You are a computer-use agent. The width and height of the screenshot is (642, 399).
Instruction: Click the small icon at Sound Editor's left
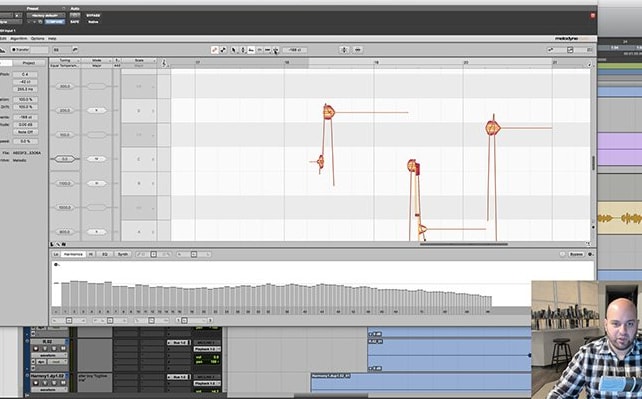point(56,265)
